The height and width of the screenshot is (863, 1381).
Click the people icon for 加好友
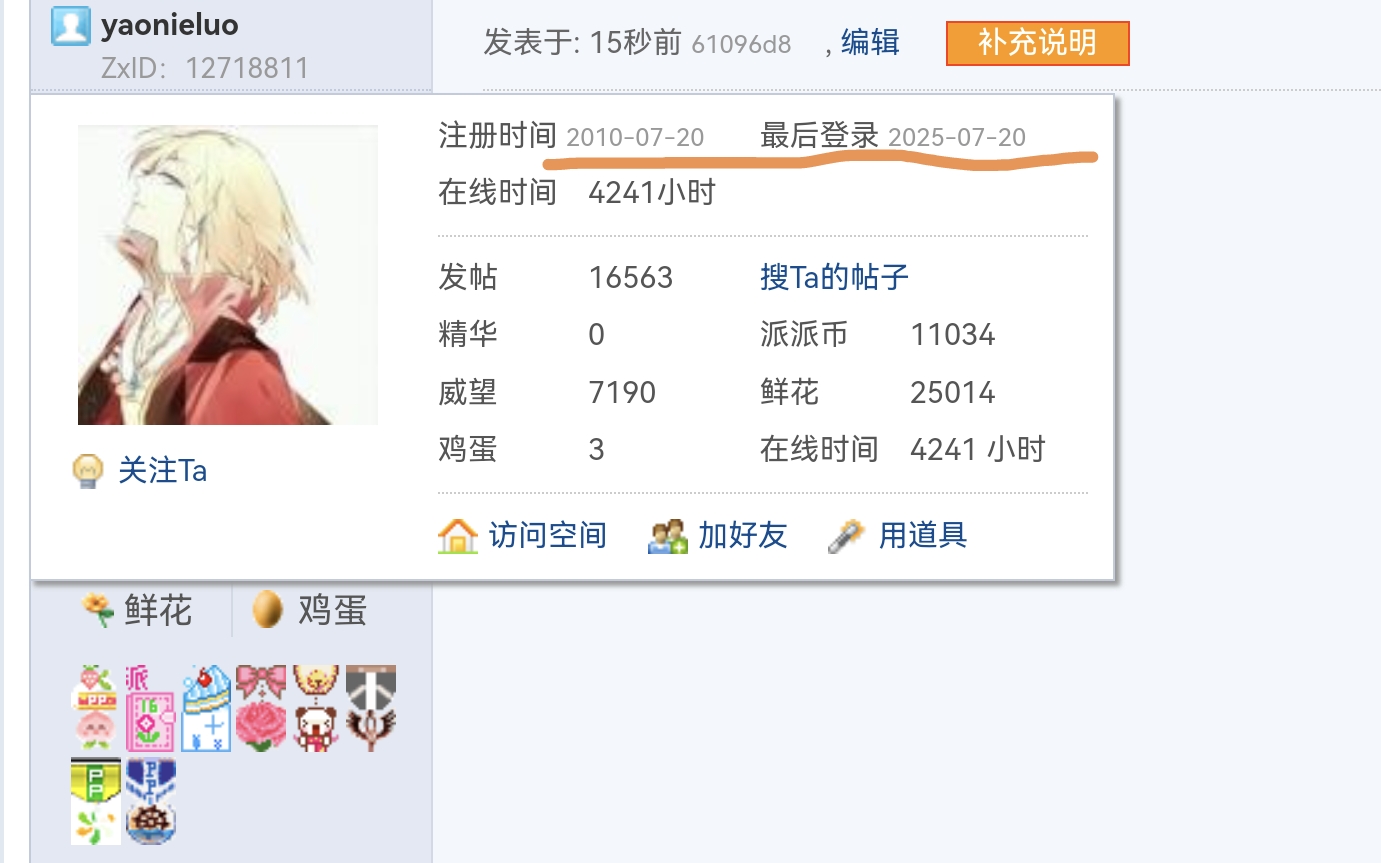pyautogui.click(x=668, y=536)
